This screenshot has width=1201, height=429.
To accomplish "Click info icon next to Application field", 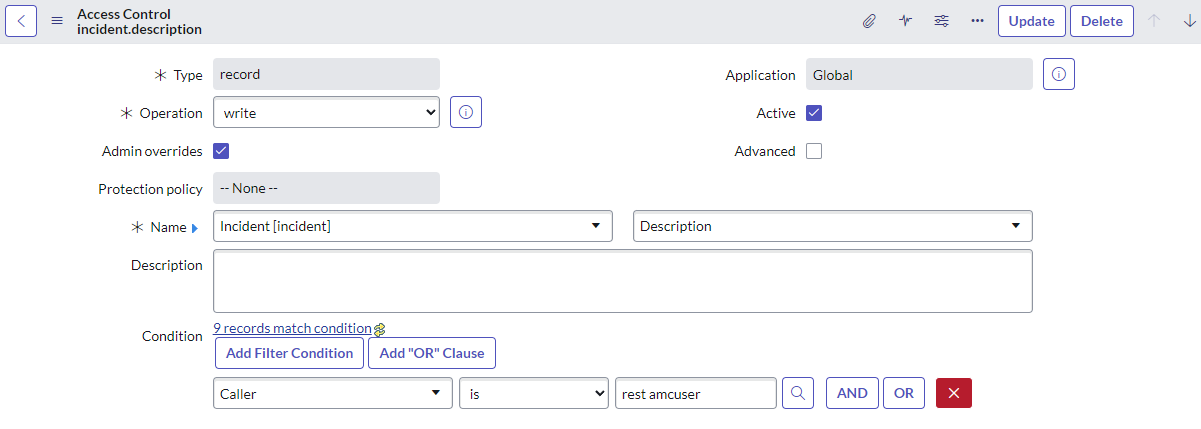I will point(1059,74).
